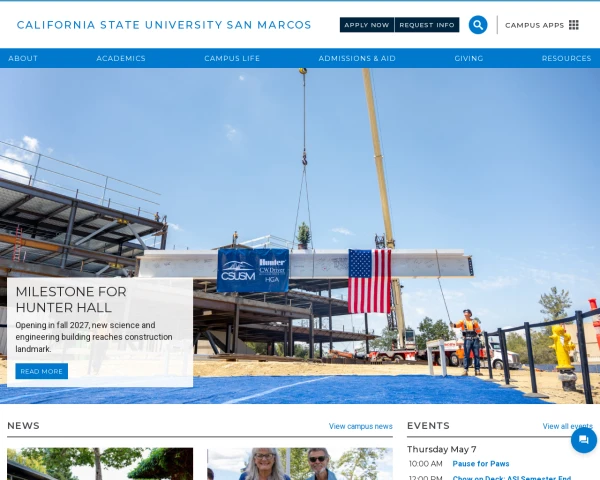Click the News section heading
The height and width of the screenshot is (480, 600).
tap(23, 426)
